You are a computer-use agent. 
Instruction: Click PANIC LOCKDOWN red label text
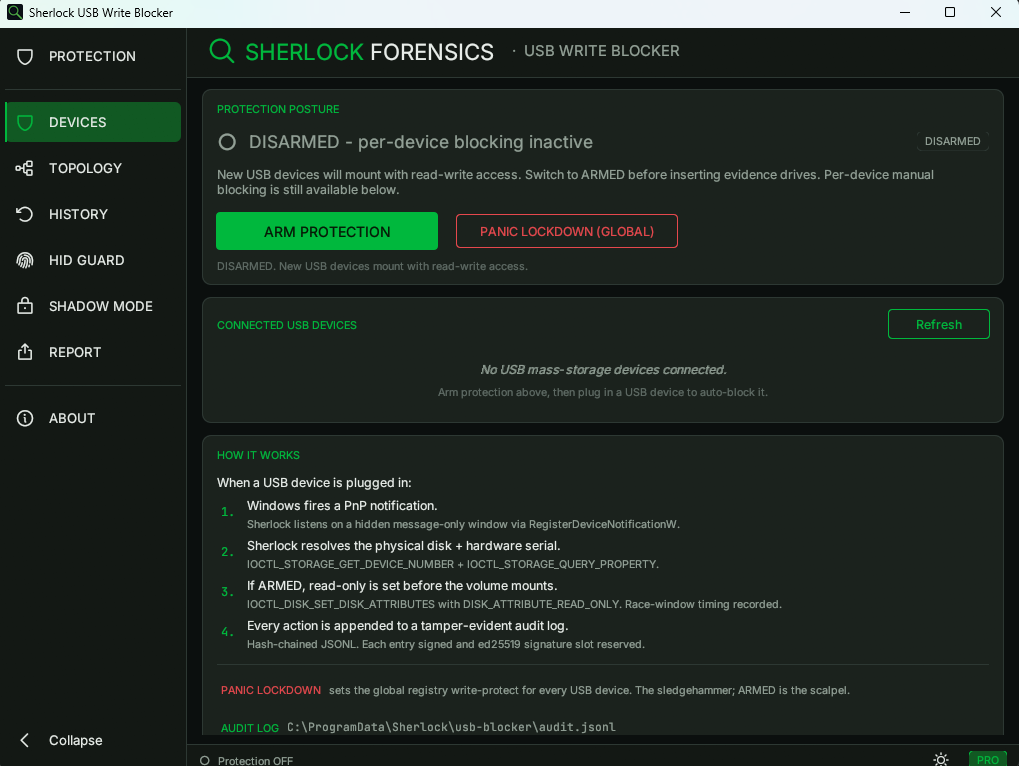tap(270, 690)
